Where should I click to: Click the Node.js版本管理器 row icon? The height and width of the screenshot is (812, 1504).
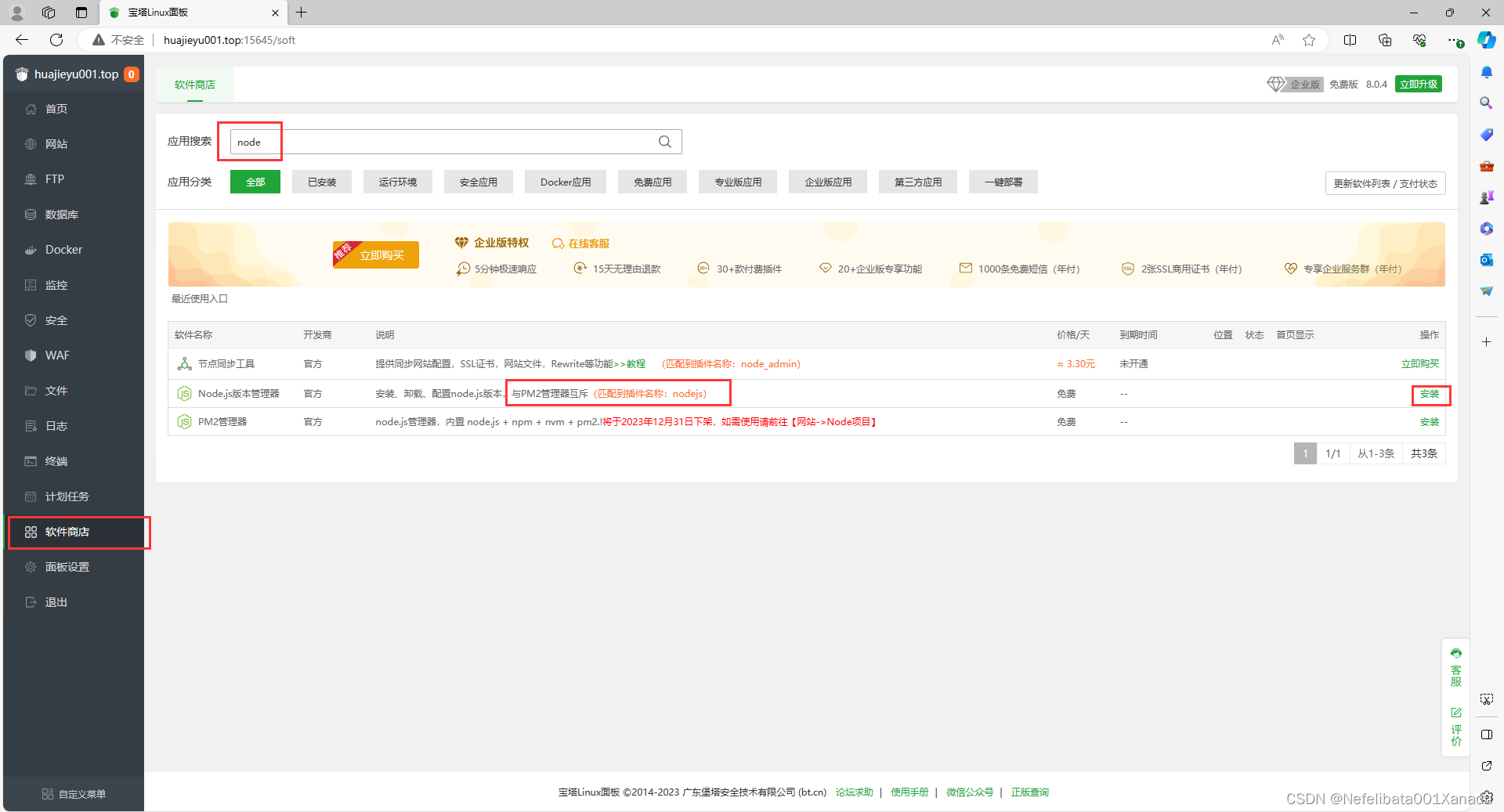click(184, 394)
